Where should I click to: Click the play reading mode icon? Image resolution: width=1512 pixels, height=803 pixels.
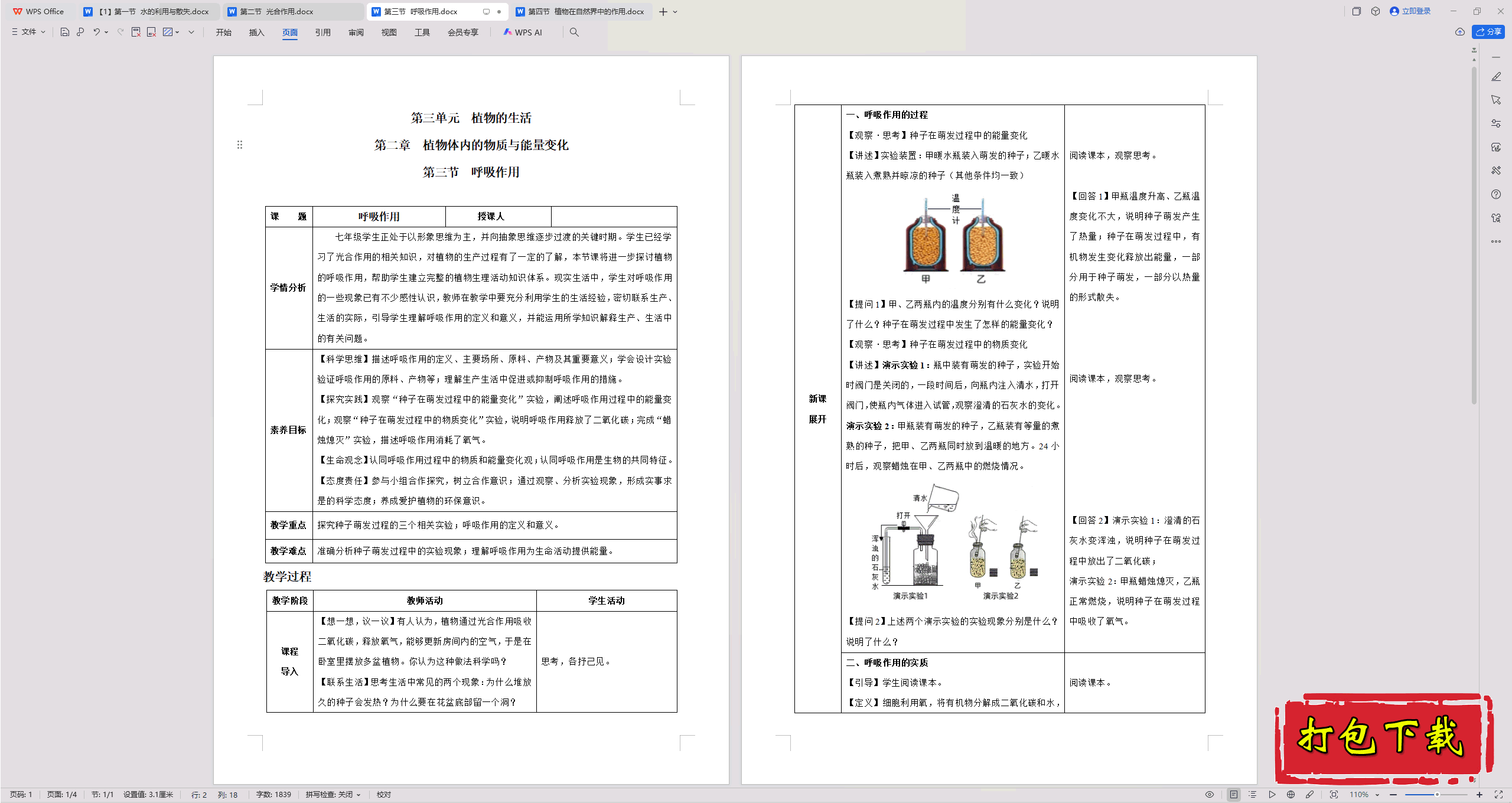pyautogui.click(x=1272, y=795)
